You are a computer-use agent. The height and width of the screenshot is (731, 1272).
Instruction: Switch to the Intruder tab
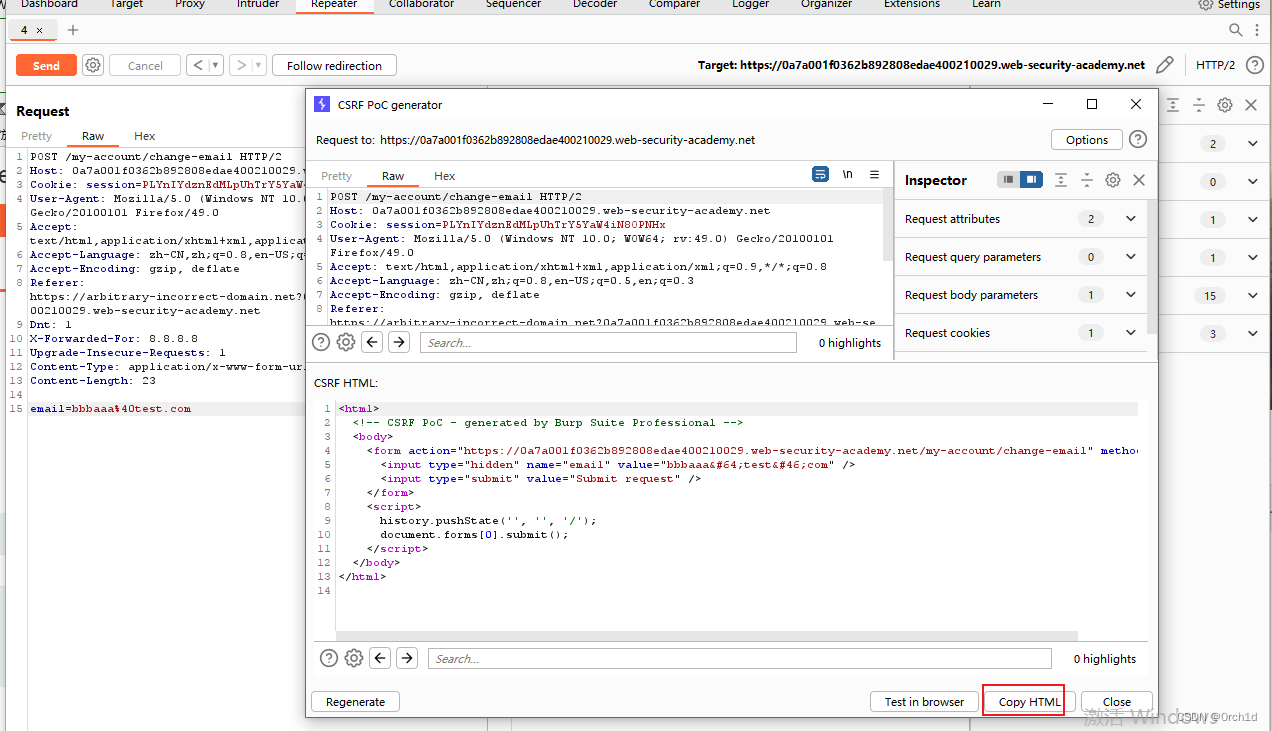point(256,4)
